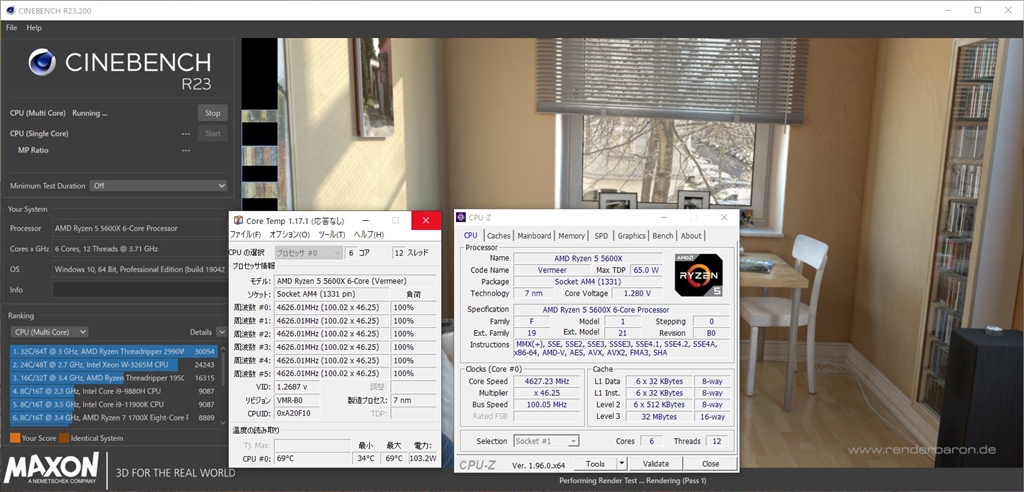The width and height of the screenshot is (1024, 492).
Task: Open the Help menu in Cinebench
Action: pyautogui.click(x=34, y=28)
